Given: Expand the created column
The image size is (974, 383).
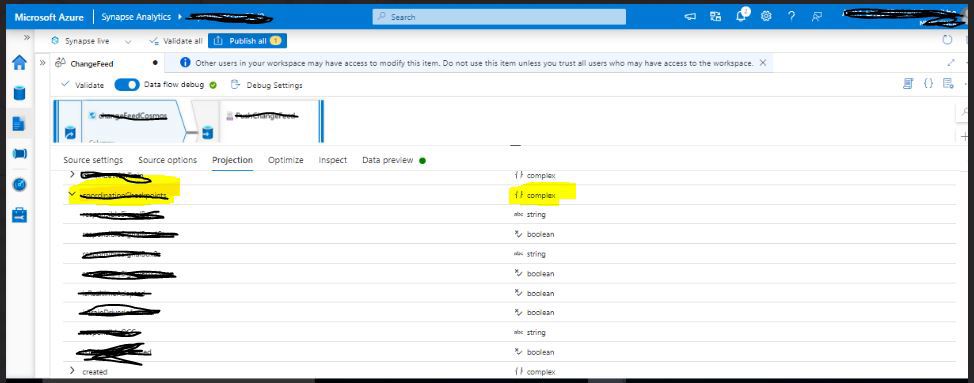Looking at the screenshot, I should pyautogui.click(x=73, y=371).
